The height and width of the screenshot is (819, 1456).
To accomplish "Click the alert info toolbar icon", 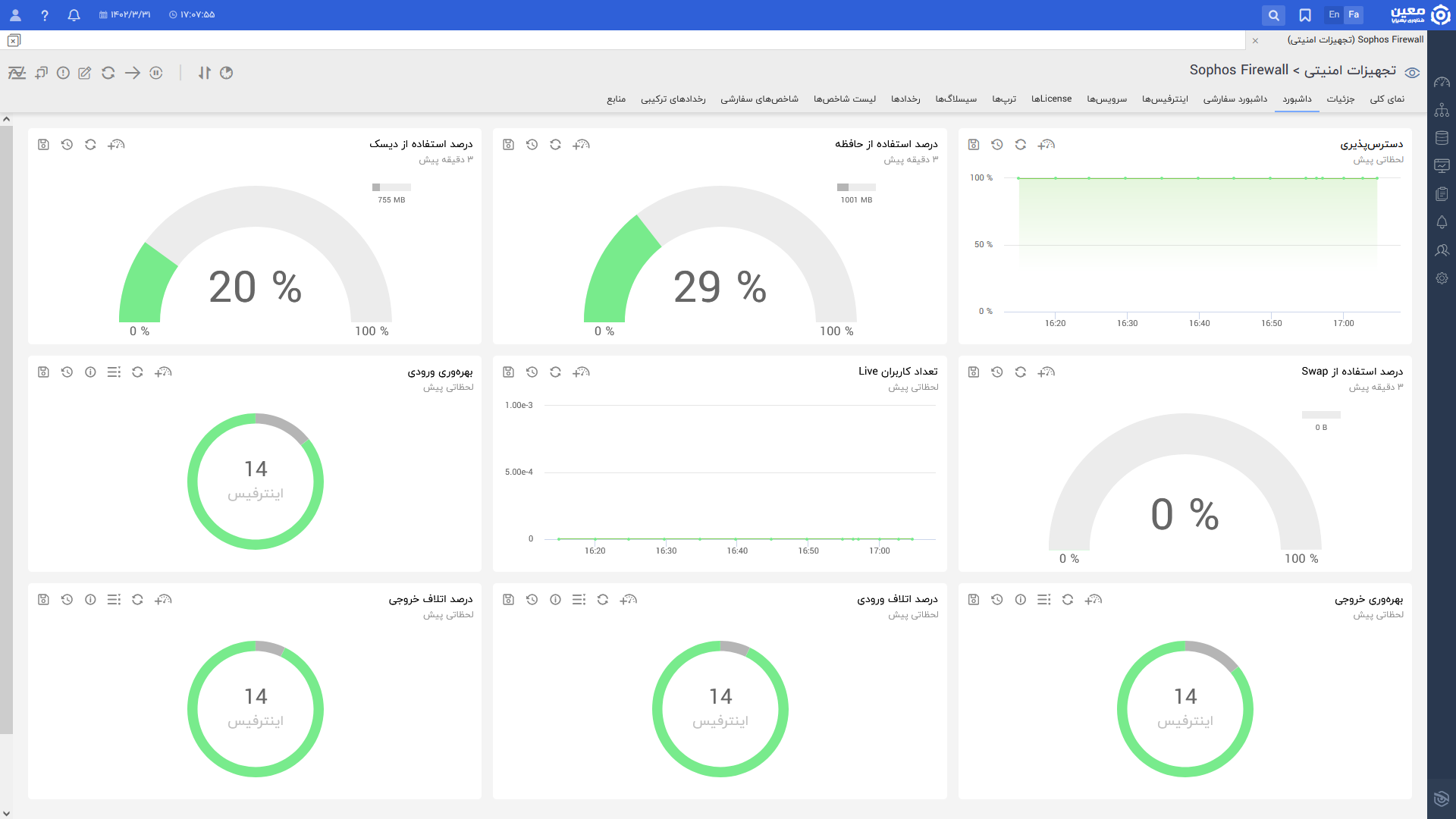I will point(63,73).
